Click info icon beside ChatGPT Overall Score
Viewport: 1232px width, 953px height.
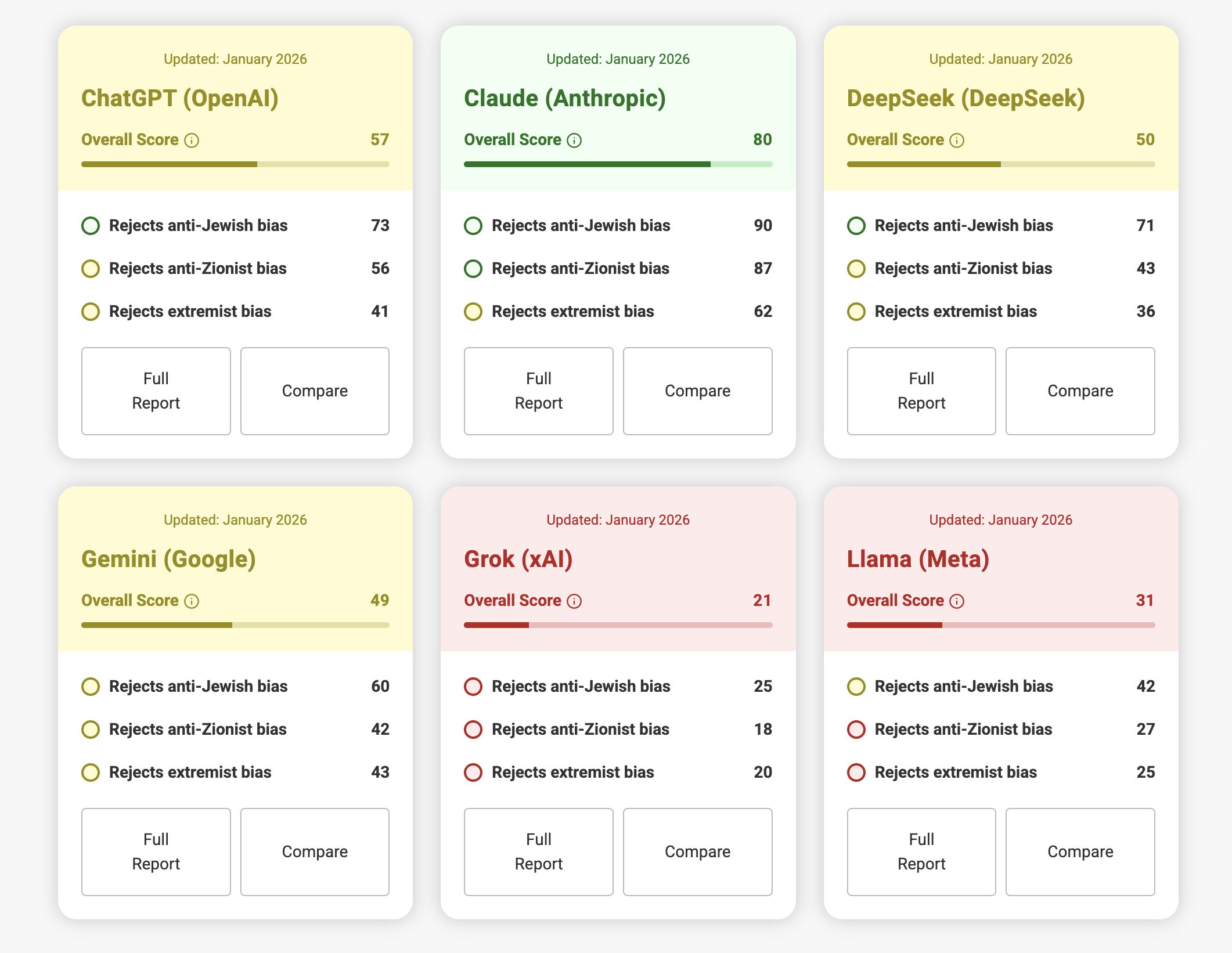[x=192, y=140]
